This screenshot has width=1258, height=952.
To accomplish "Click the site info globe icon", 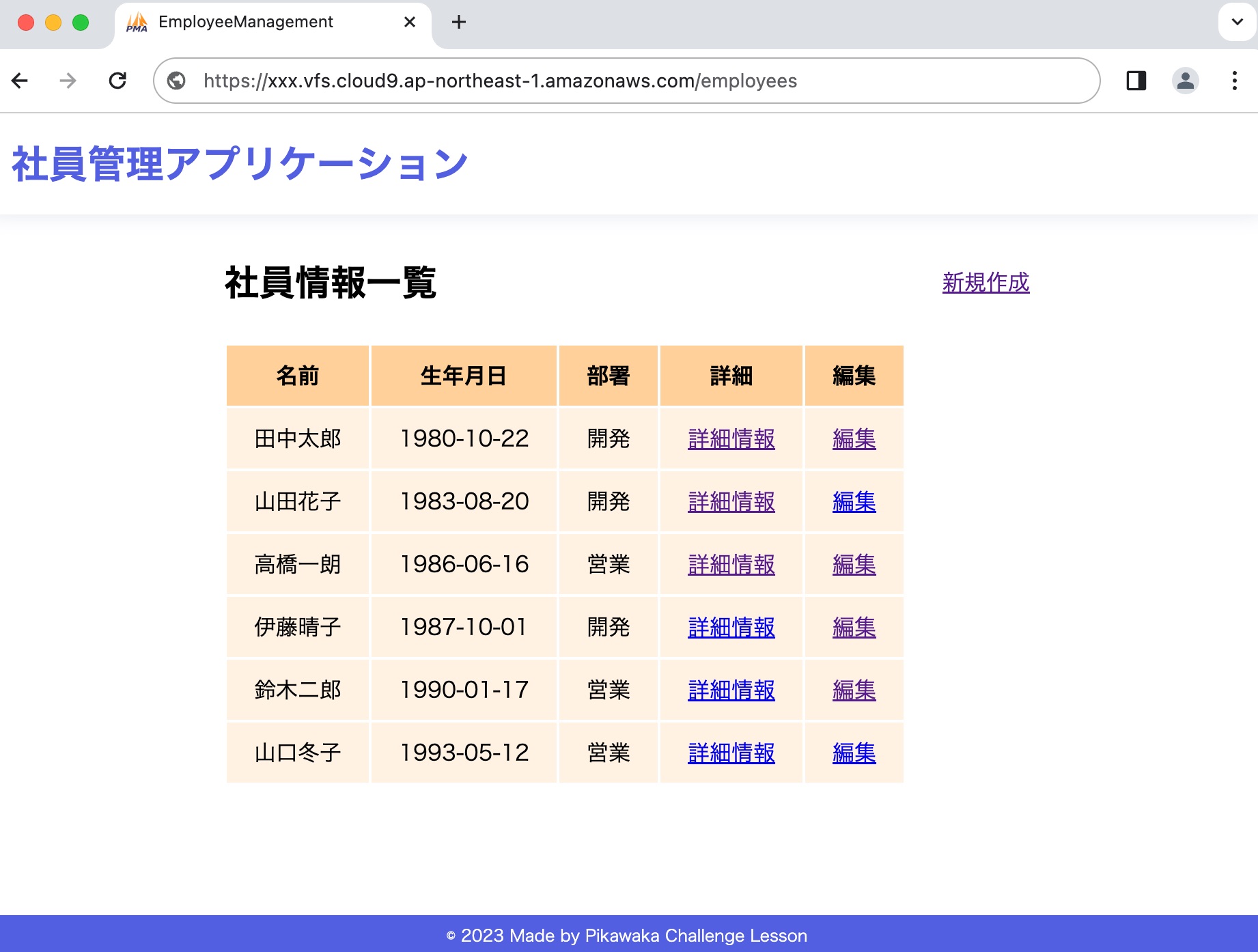I will pos(176,81).
